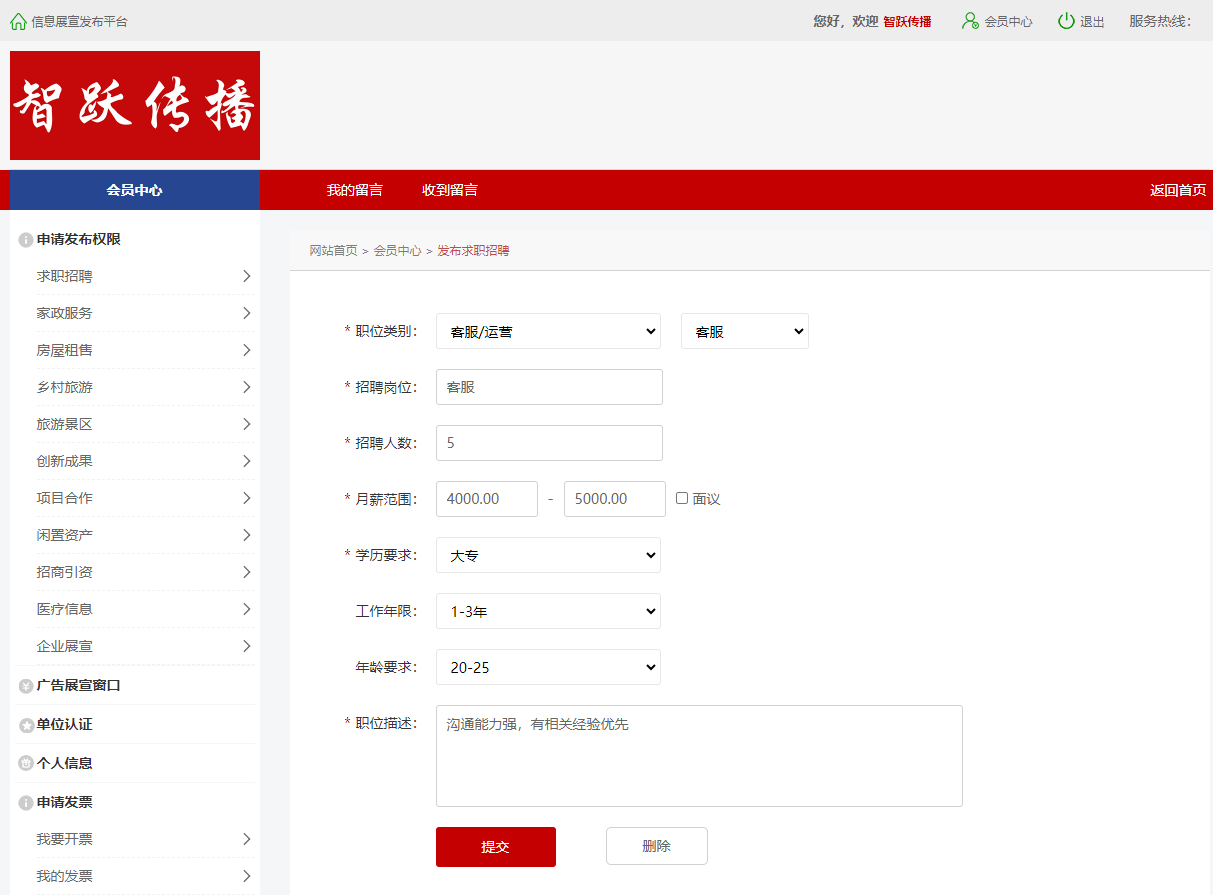Viewport: 1214px width, 896px height.
Task: Click 信息展宣发布平台 text at top left
Action: tap(80, 21)
